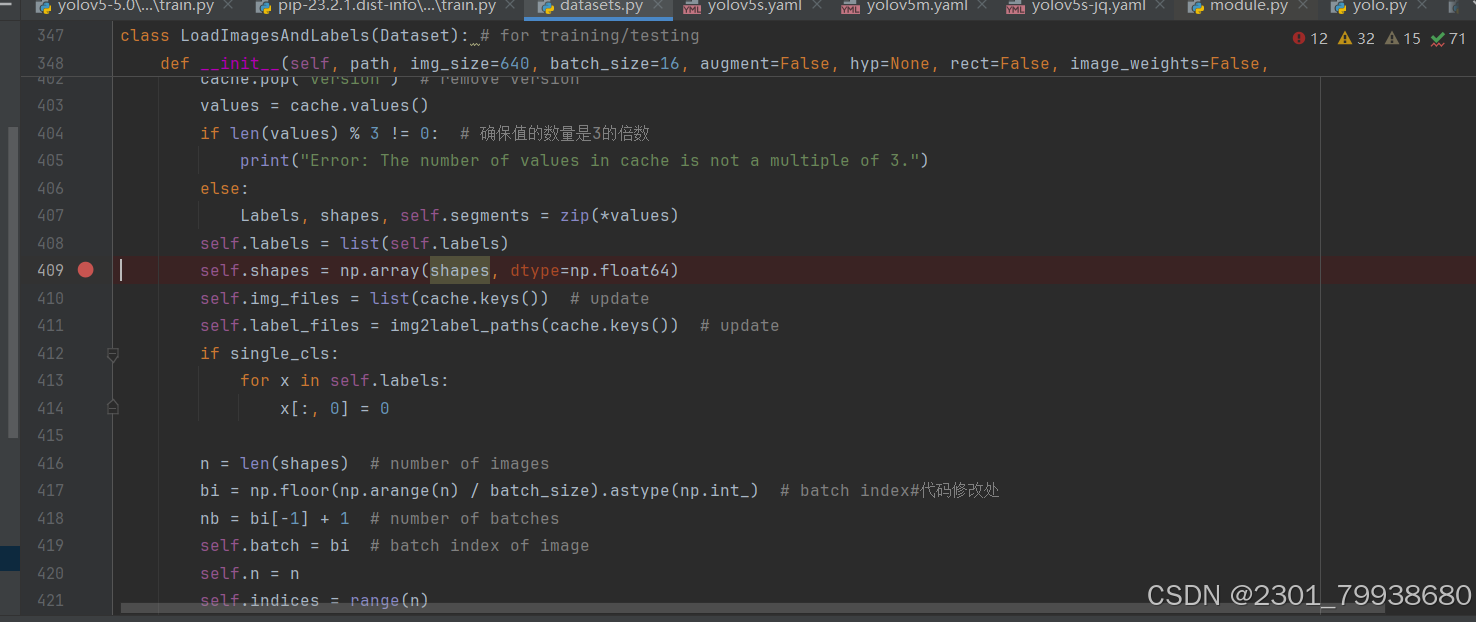1476x622 pixels.
Task: Switch to the yolov5-5.0 train.py tab
Action: pos(135,7)
